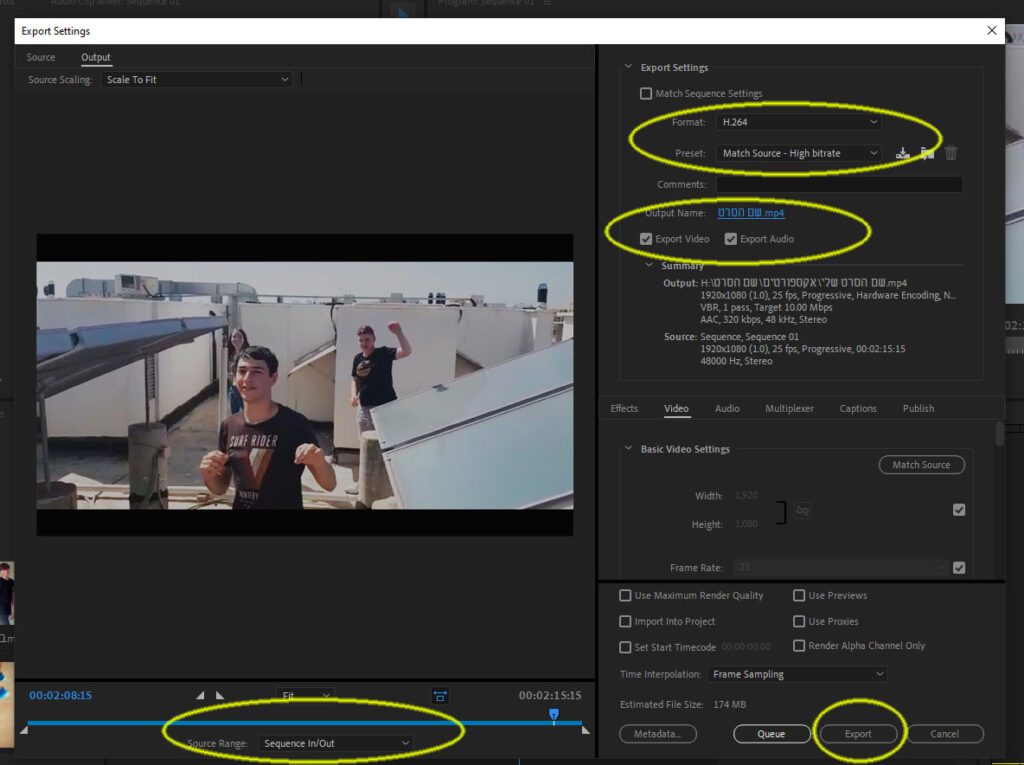The width and height of the screenshot is (1024, 765).
Task: Open the Format dropdown showing H.264
Action: 798,122
